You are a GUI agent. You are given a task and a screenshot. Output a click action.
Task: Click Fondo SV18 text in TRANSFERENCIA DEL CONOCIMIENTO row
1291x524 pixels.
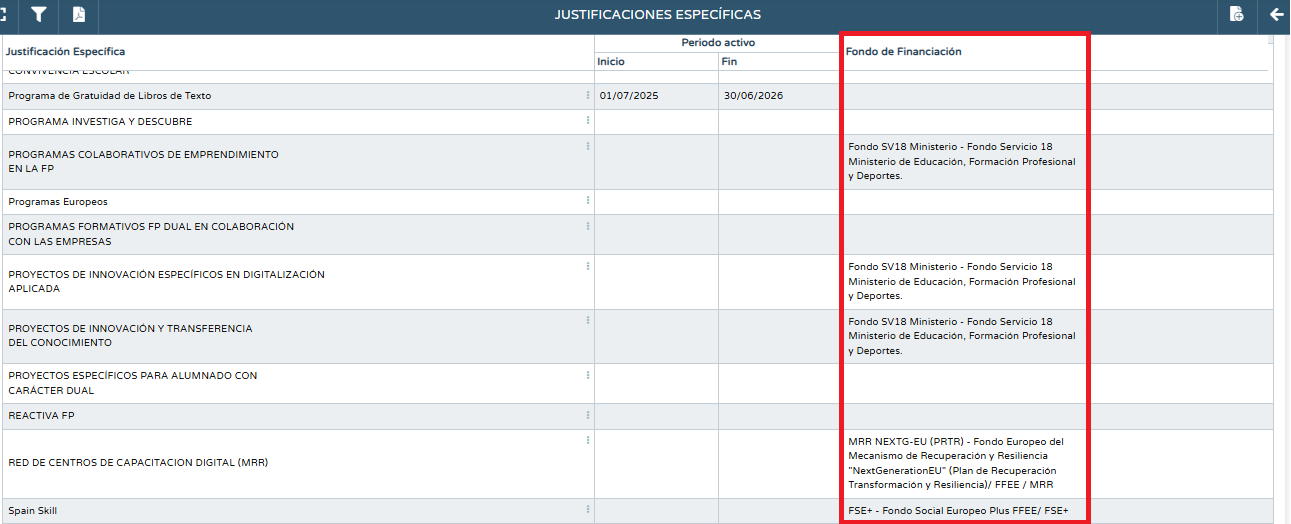962,336
